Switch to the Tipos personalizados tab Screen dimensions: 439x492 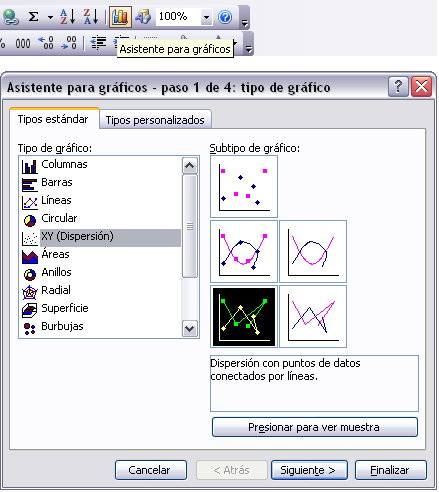point(155,120)
